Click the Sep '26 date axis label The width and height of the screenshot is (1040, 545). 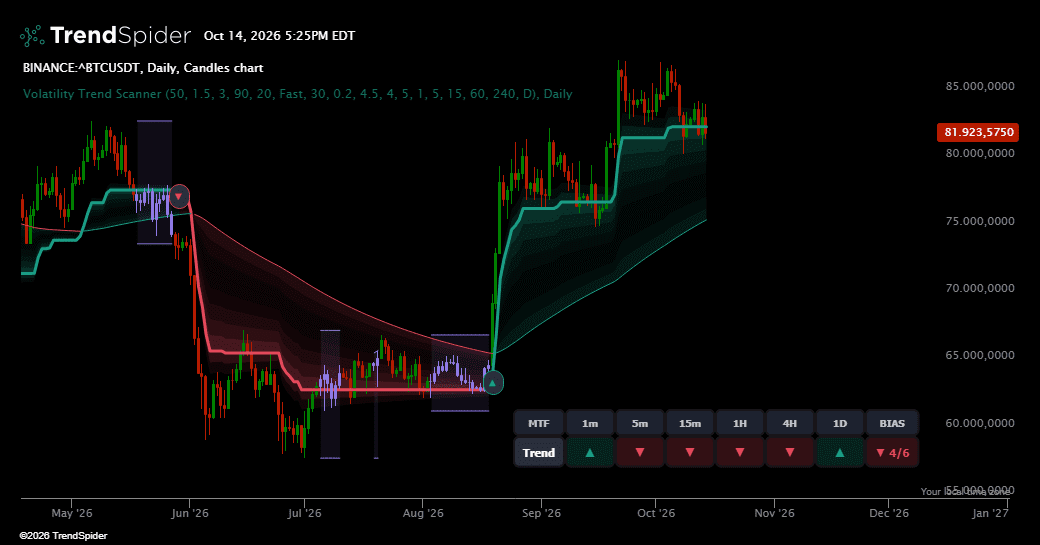tap(541, 513)
